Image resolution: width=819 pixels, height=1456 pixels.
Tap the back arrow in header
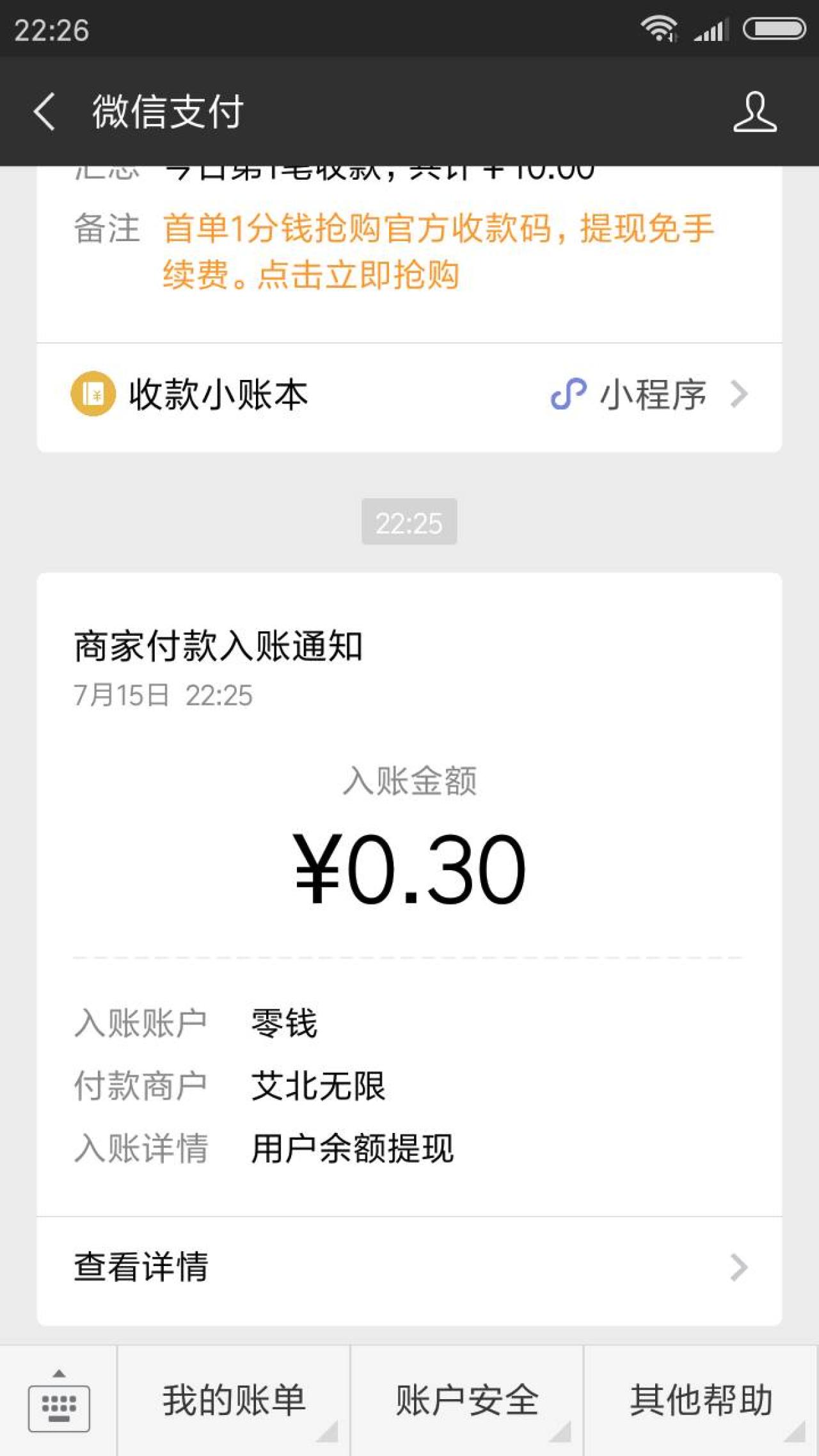point(45,112)
